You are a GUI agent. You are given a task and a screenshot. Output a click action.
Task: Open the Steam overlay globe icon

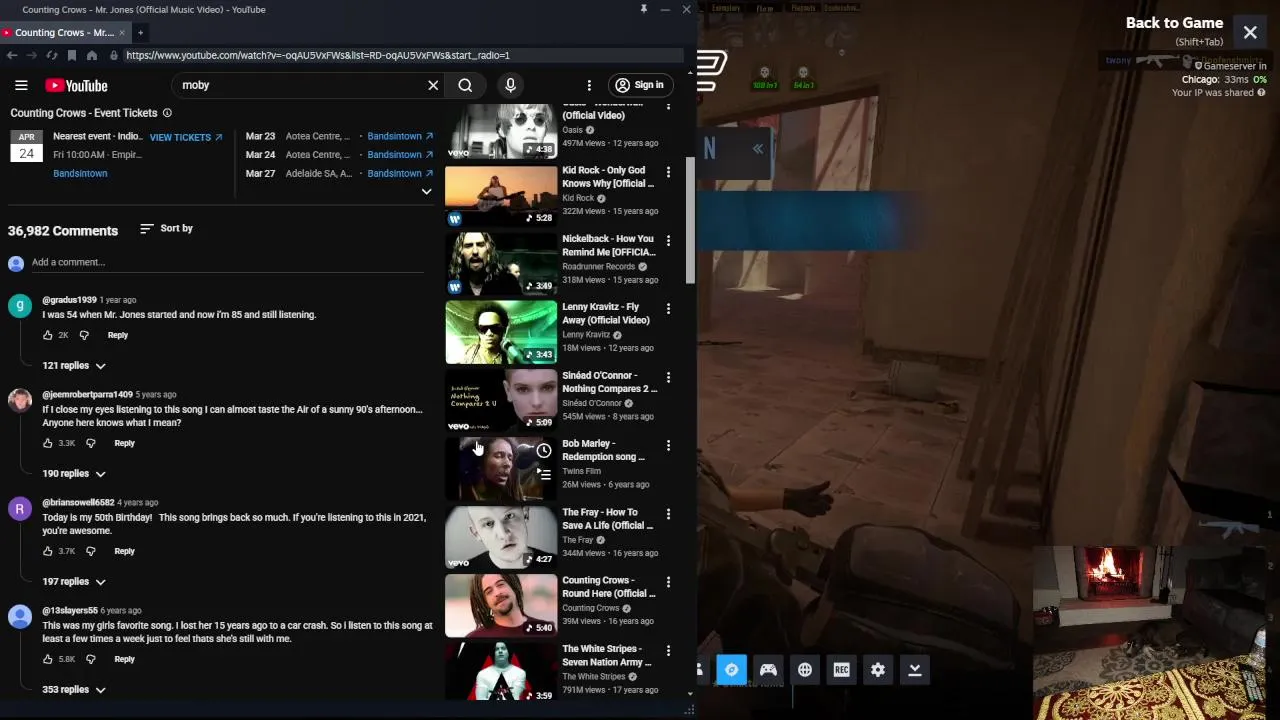(x=805, y=670)
